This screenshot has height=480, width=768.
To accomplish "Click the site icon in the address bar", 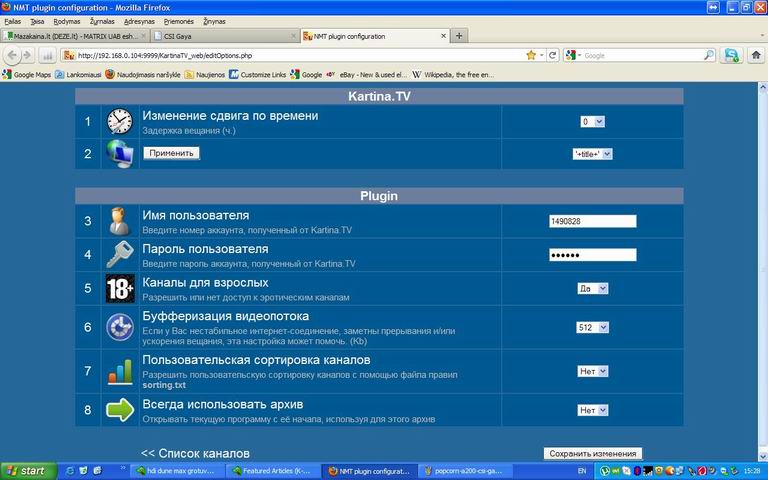I will 69,55.
